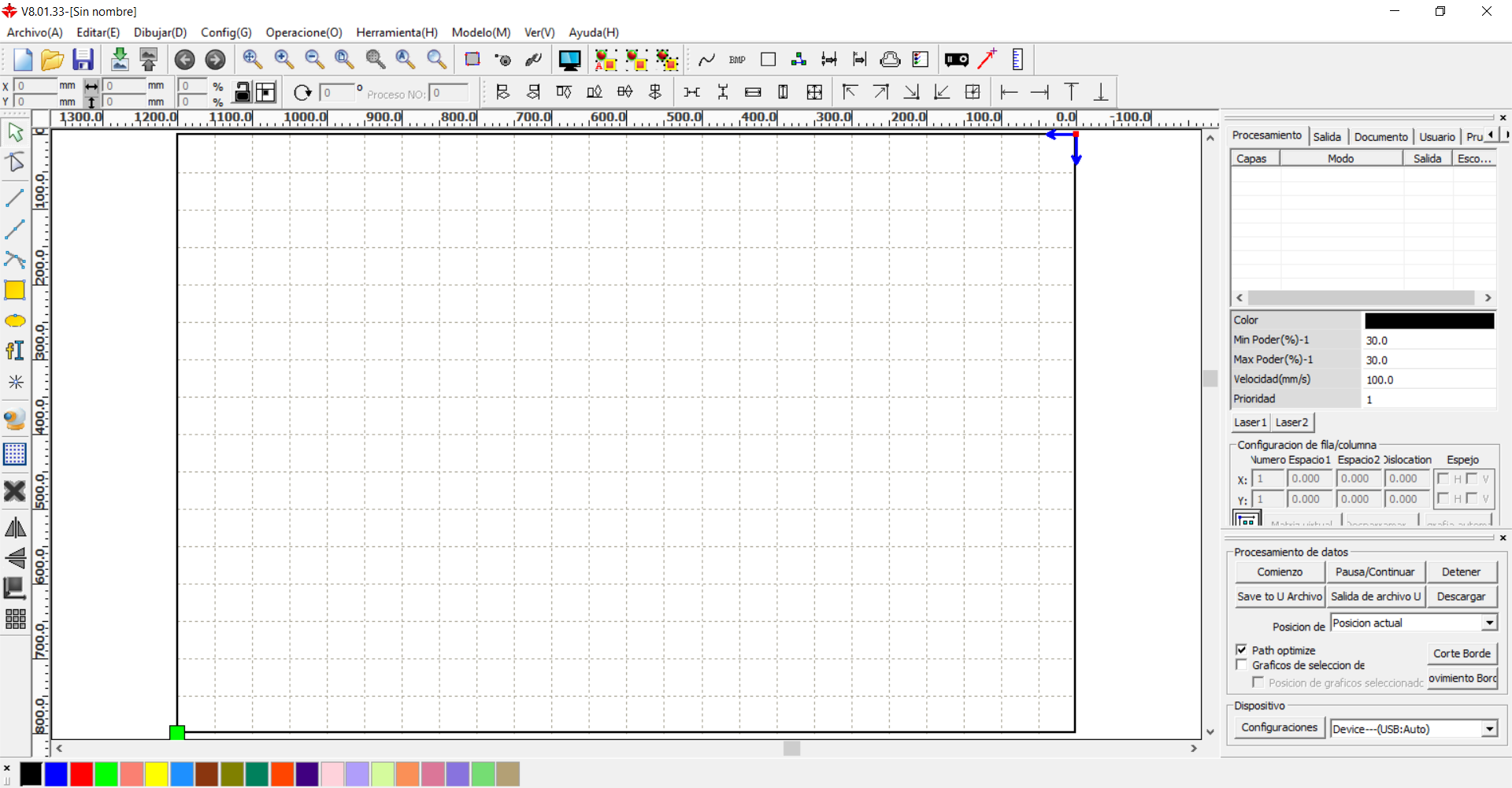Click the Prioridad value field
Viewport: 1512px width, 788px height.
coord(1429,399)
